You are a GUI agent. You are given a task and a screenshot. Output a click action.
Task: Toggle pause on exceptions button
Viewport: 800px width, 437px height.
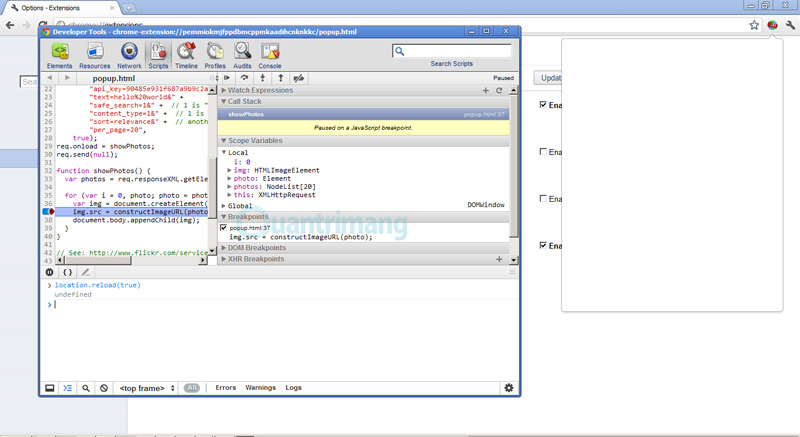pyautogui.click(x=49, y=272)
